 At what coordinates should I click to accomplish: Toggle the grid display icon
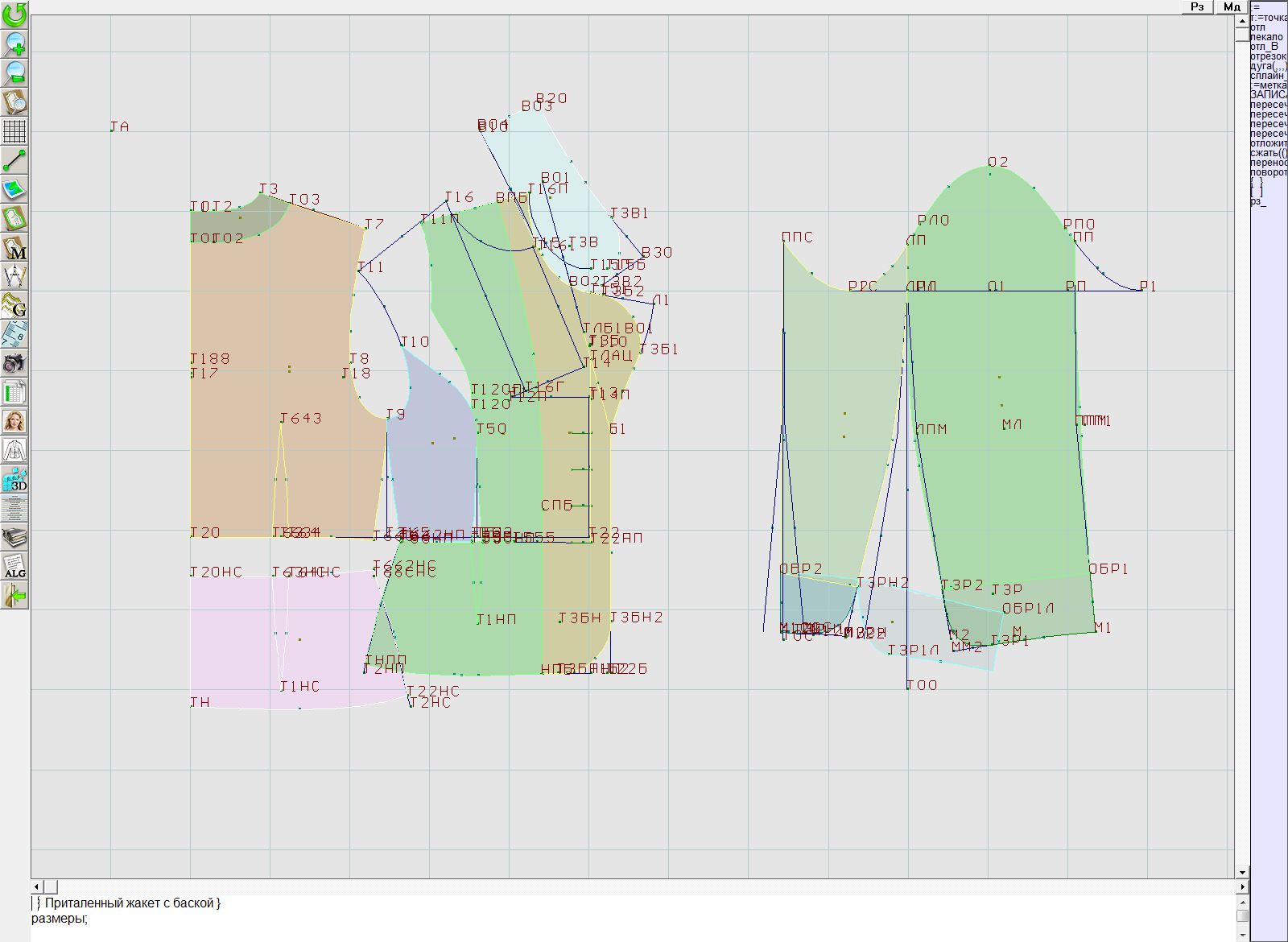pyautogui.click(x=14, y=130)
